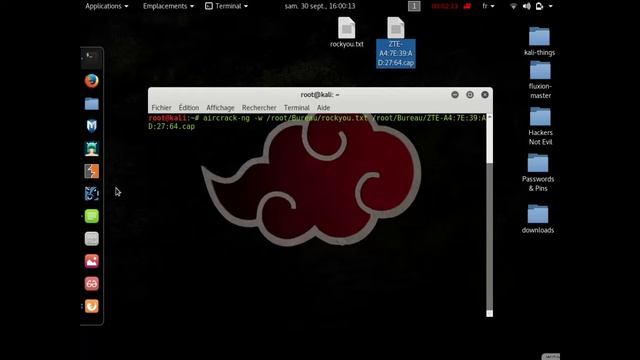Open the Maltego icon in the dock
The height and width of the screenshot is (360, 640).
pos(91,193)
